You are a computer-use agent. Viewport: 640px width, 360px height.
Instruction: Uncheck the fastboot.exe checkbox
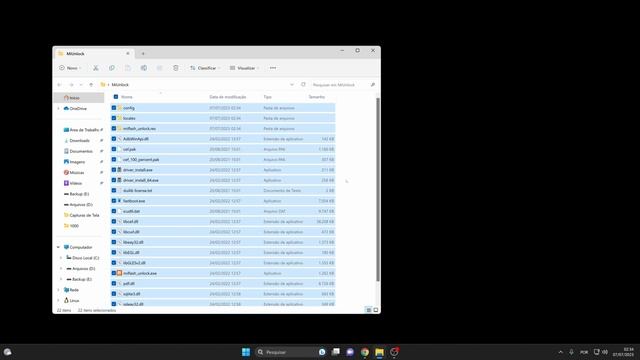pyautogui.click(x=114, y=201)
